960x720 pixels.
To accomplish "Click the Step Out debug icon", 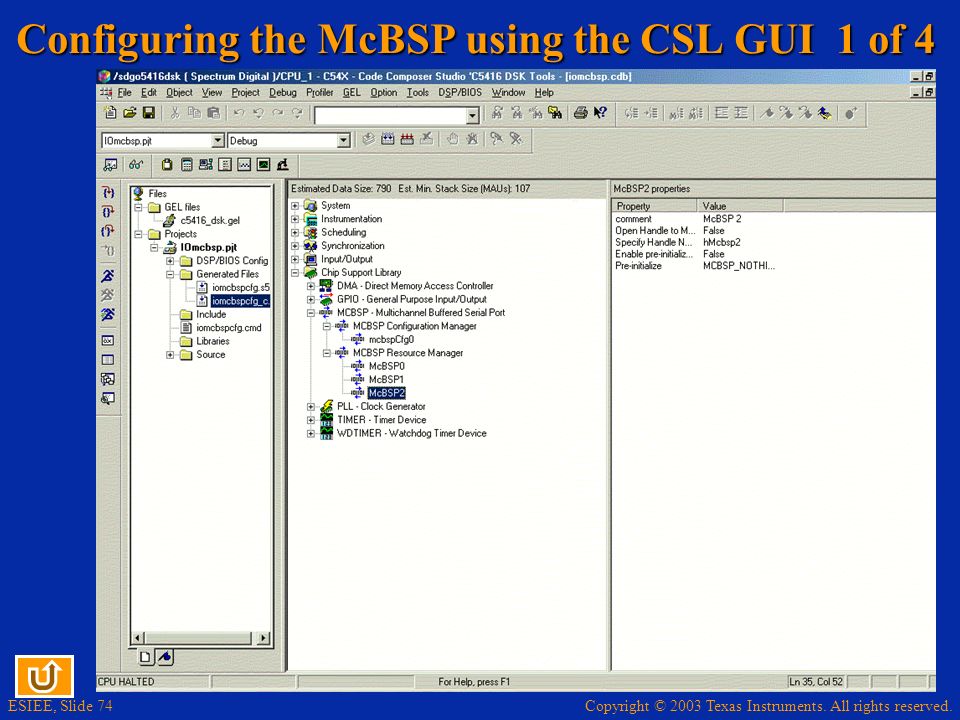I will tap(108, 231).
